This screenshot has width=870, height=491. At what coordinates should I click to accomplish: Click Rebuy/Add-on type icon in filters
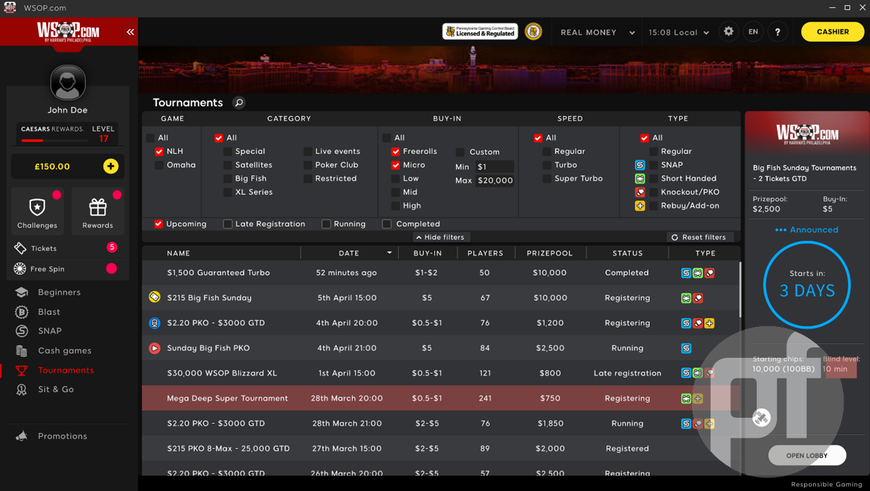[640, 206]
